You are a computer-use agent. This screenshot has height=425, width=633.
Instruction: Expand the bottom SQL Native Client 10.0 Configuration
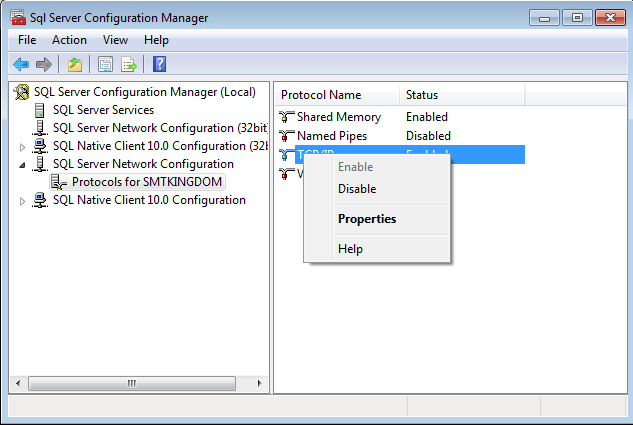click(x=23, y=201)
